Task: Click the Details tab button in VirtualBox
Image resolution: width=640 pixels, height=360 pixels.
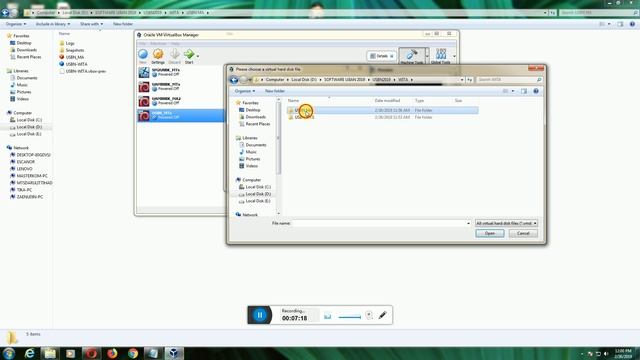Action: coord(382,56)
